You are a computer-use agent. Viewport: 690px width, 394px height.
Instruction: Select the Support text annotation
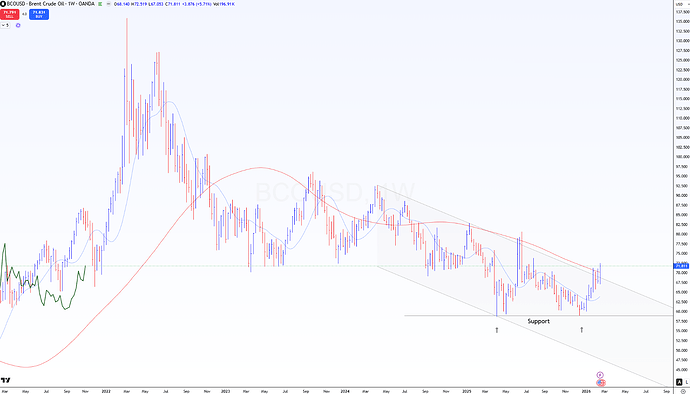pyautogui.click(x=539, y=321)
